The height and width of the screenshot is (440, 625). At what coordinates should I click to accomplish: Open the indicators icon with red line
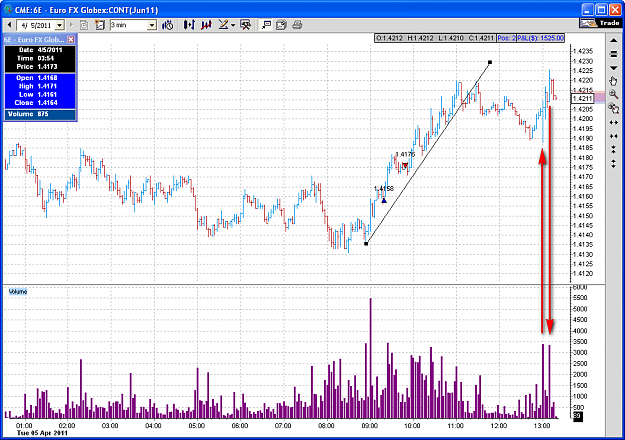click(x=206, y=25)
